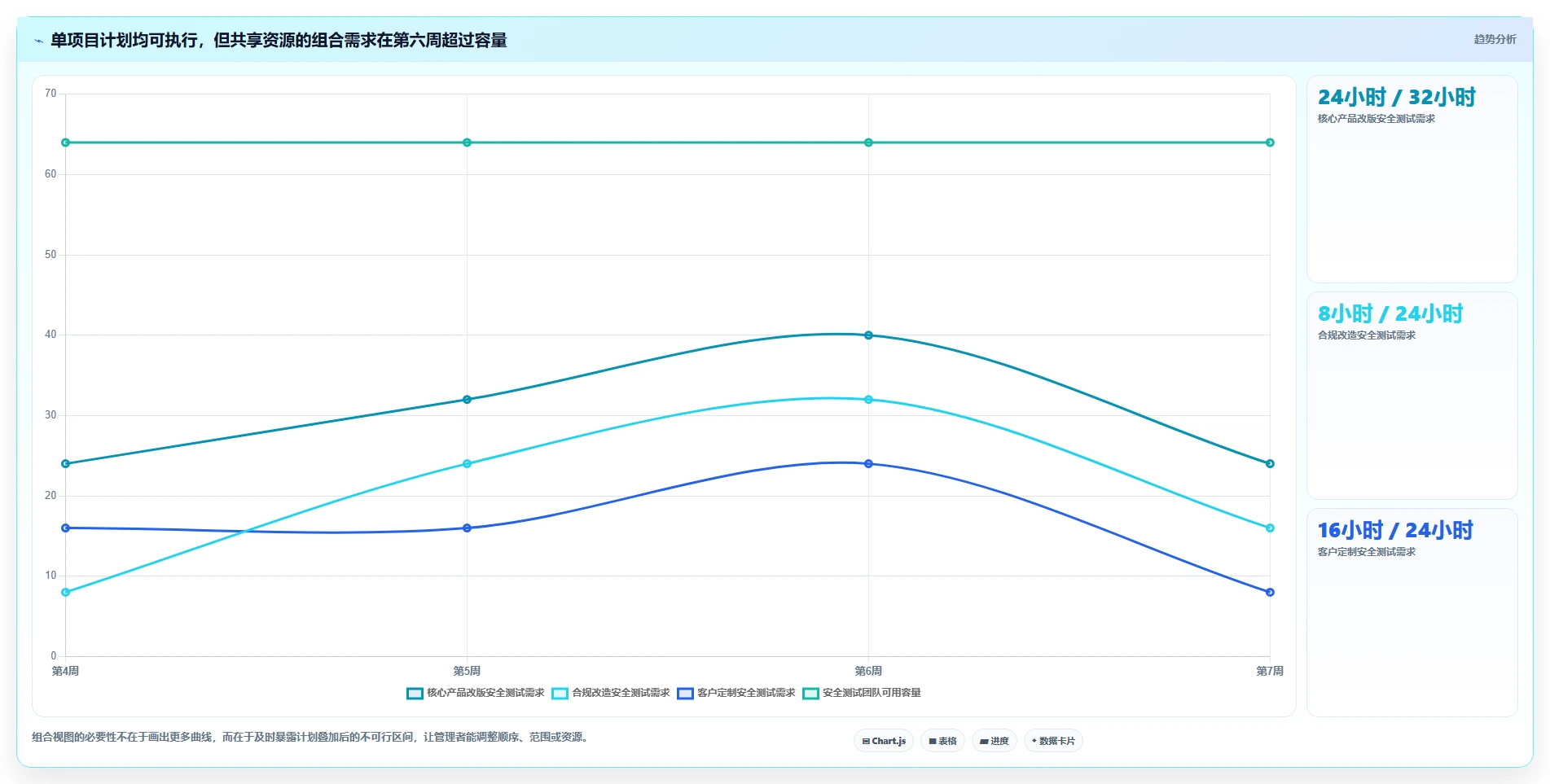The image size is (1550, 784).
Task: Click the 客户定制安全测试需求 caption in the bottom card
Action: coord(1367,552)
